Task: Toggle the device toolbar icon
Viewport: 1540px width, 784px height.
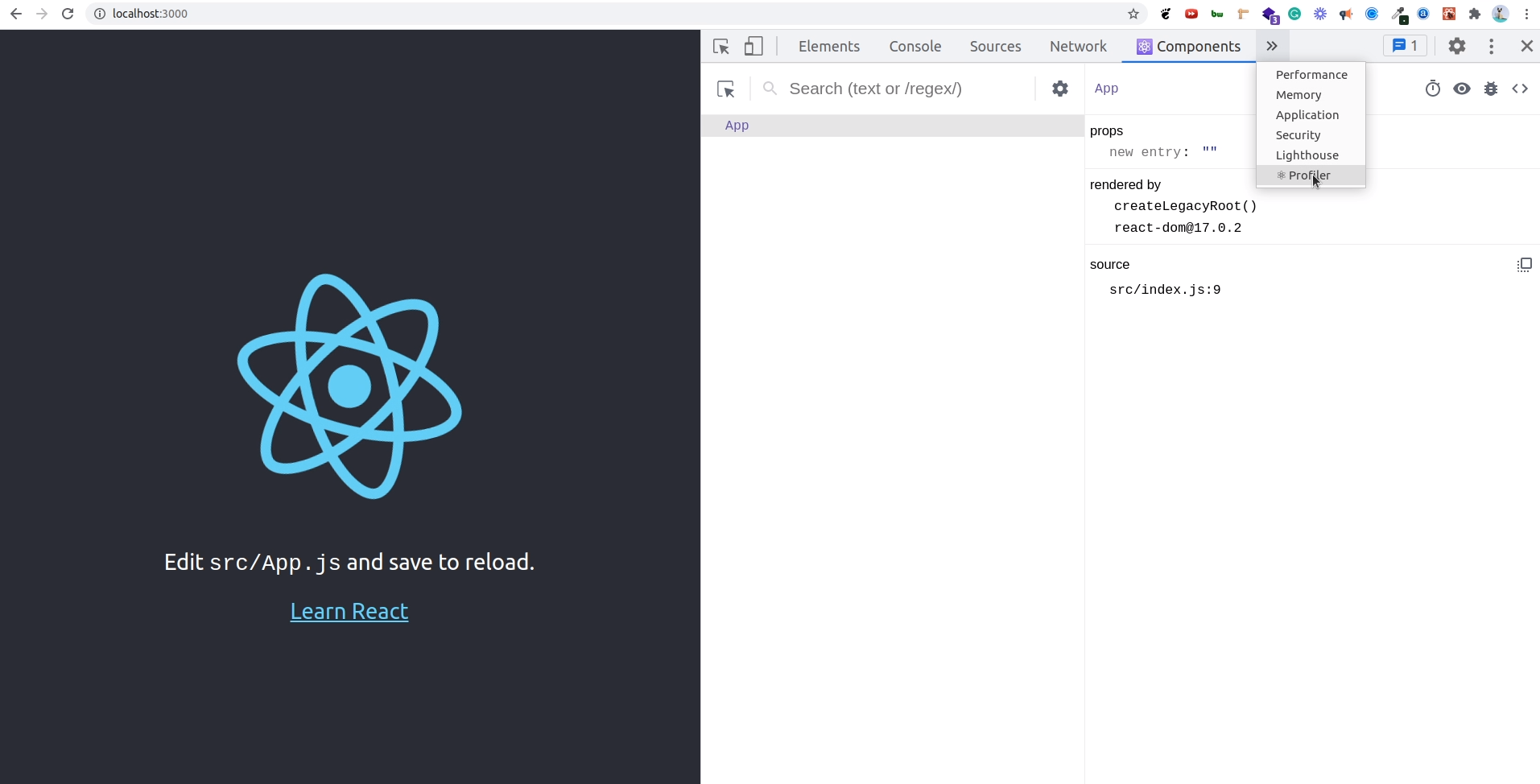Action: coord(753,47)
